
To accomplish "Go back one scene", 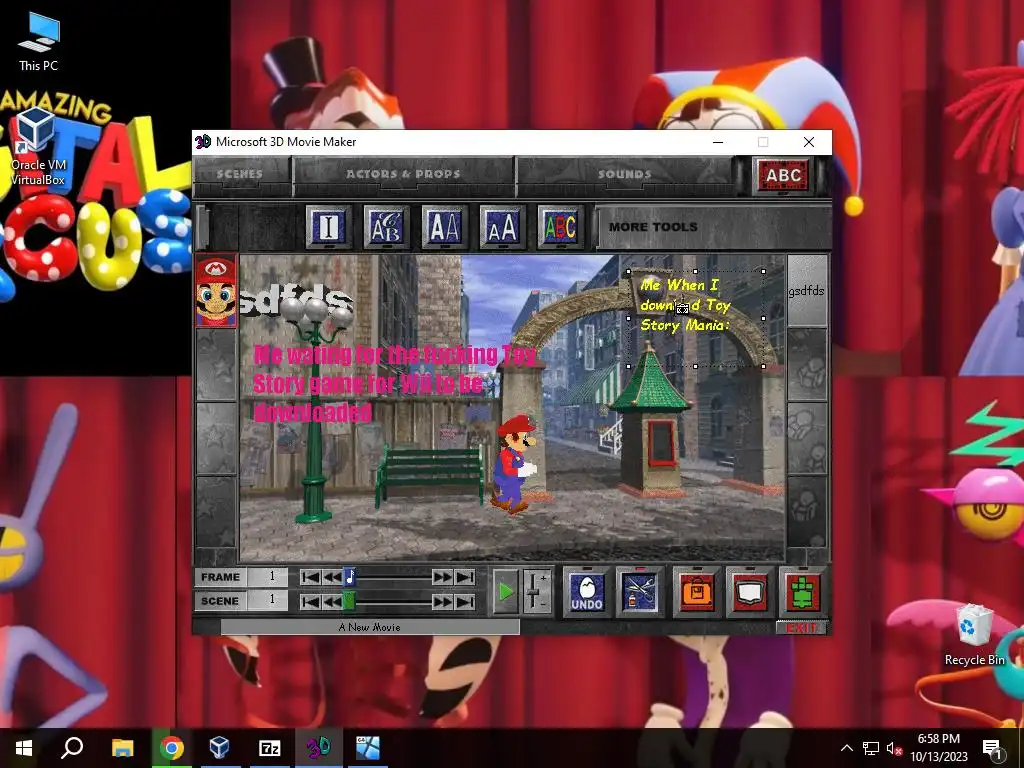I will 332,601.
